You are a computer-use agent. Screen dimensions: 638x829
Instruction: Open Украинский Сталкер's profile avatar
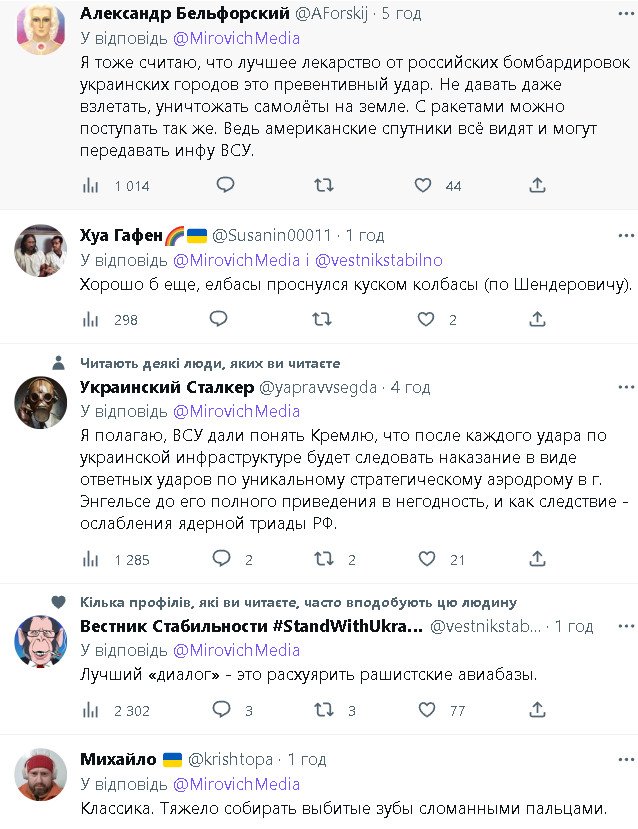point(41,401)
